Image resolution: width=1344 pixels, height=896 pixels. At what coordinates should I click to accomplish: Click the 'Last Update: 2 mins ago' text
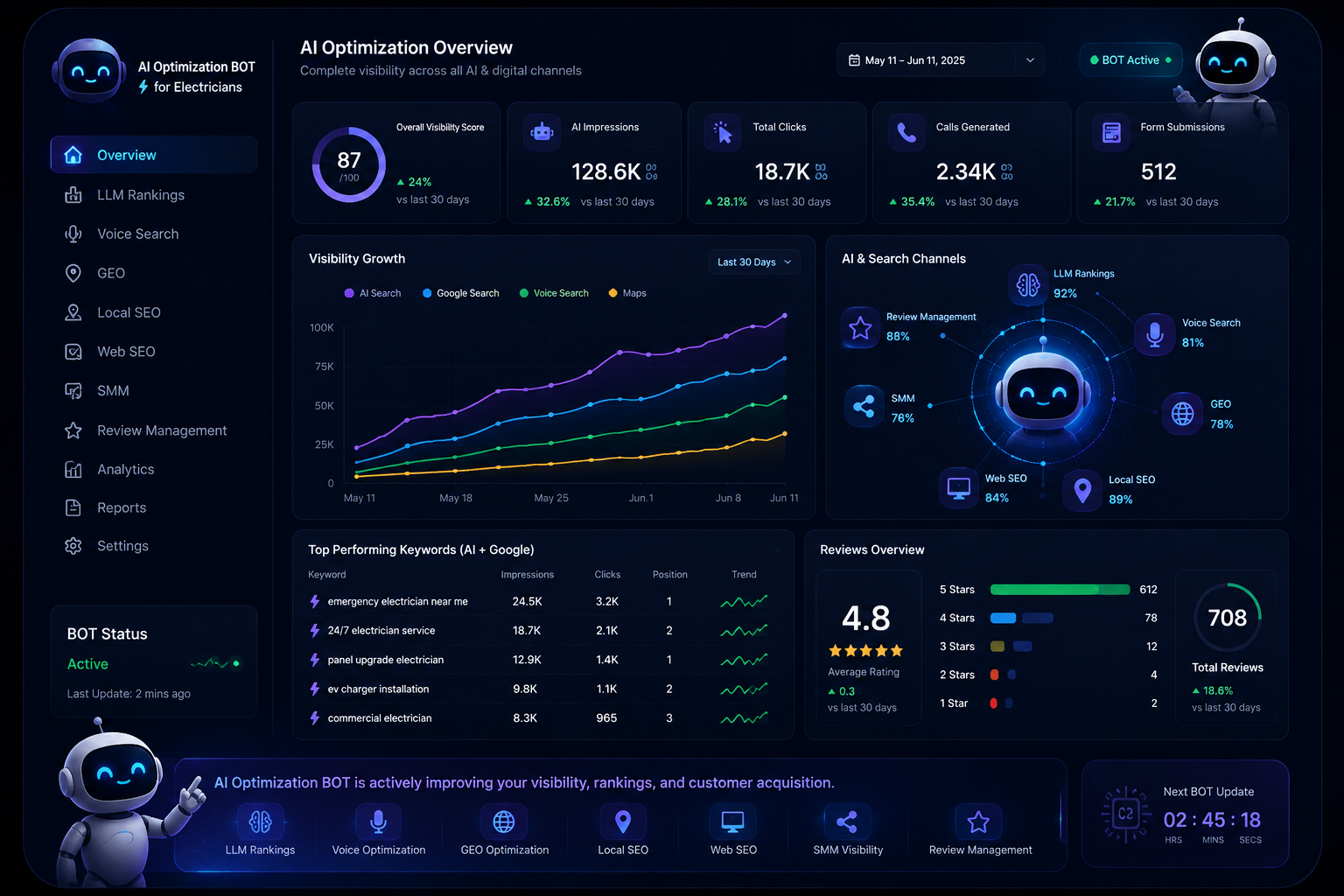click(129, 694)
